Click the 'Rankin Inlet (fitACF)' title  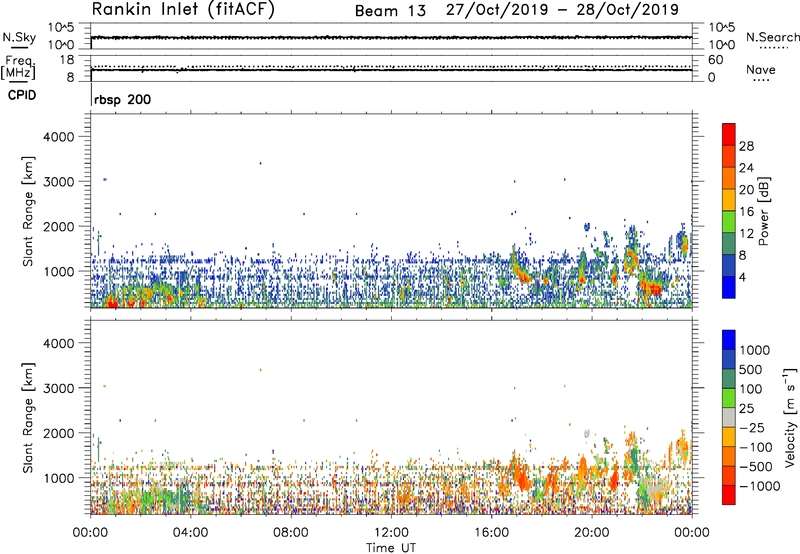183,9
